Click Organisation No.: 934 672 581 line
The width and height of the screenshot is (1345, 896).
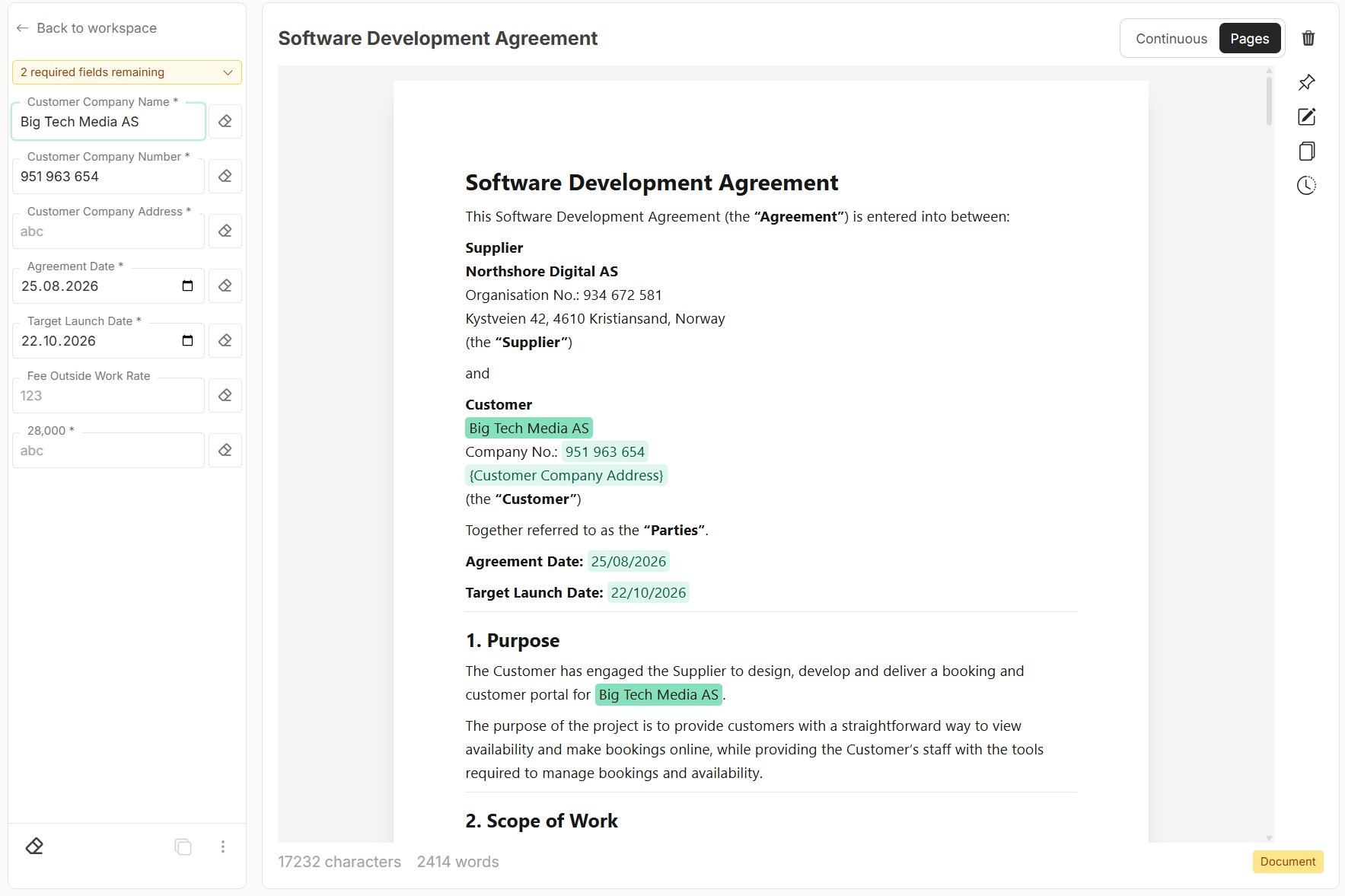click(563, 295)
